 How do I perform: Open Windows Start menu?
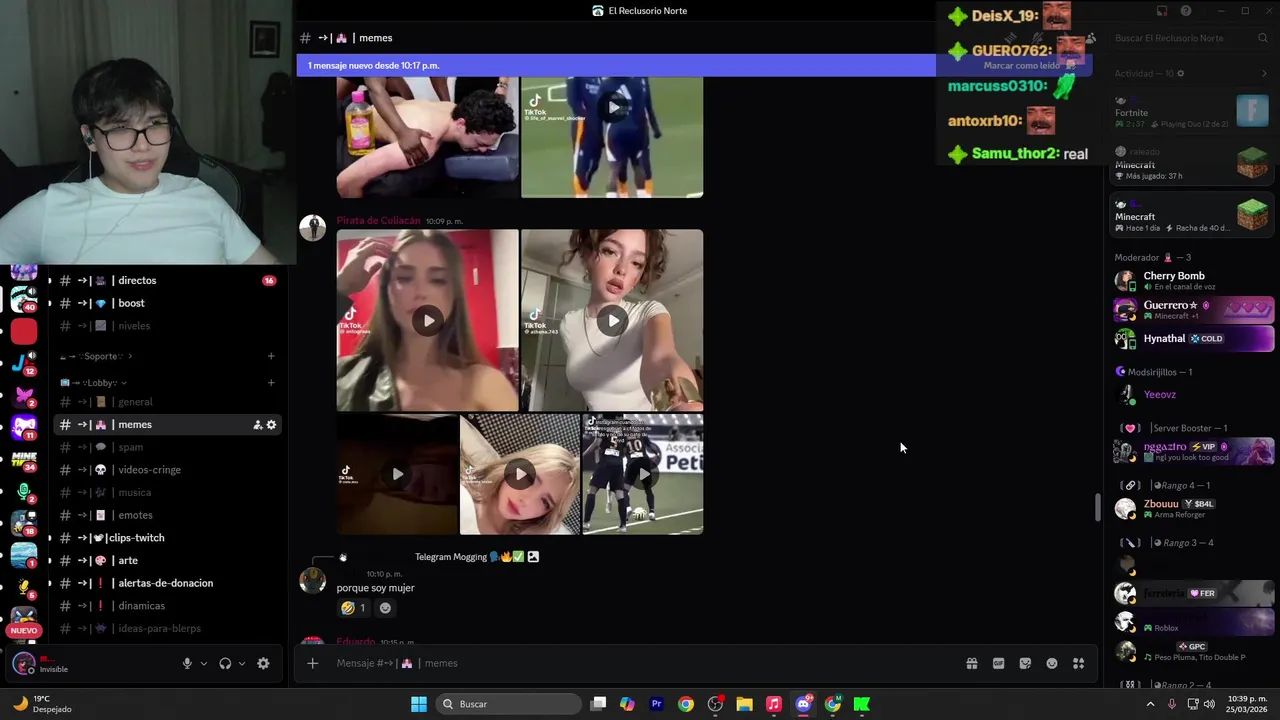point(419,704)
